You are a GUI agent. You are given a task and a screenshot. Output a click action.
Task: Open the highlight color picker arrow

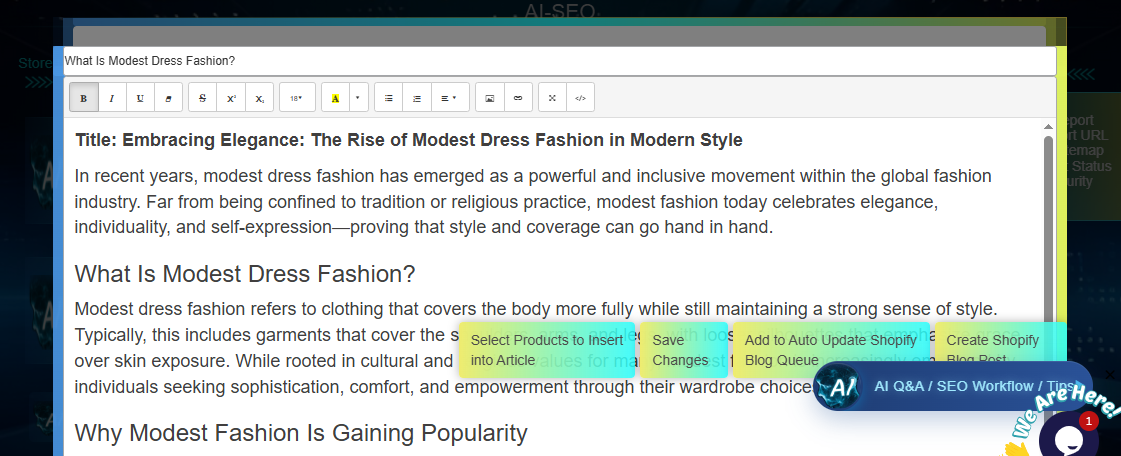tap(357, 98)
